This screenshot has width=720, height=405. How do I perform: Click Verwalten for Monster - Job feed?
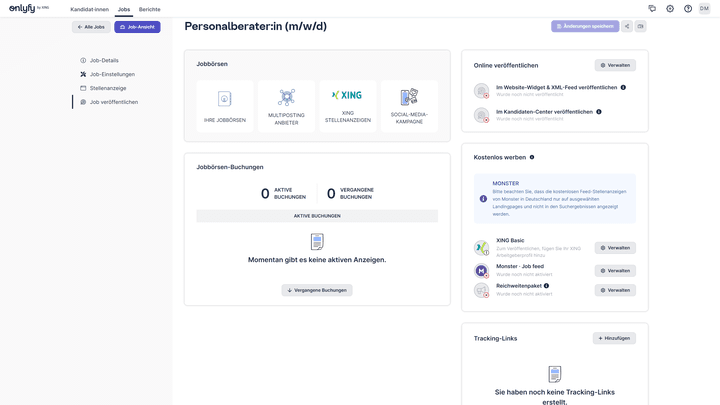pos(615,270)
